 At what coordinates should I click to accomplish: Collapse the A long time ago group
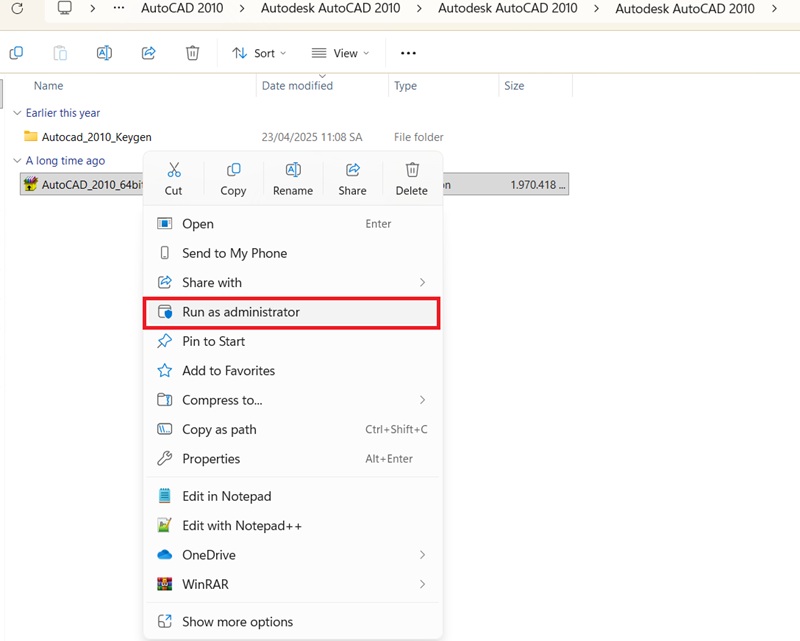[x=17, y=160]
